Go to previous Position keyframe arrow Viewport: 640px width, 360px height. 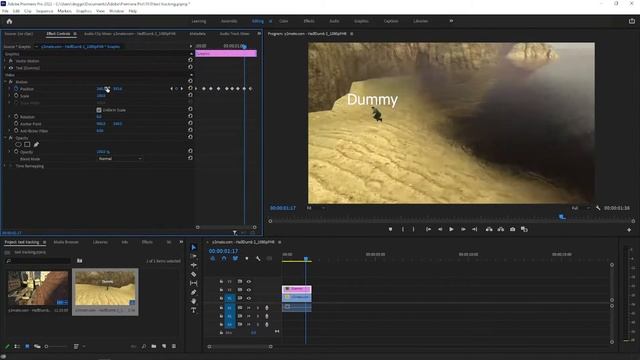(x=171, y=89)
